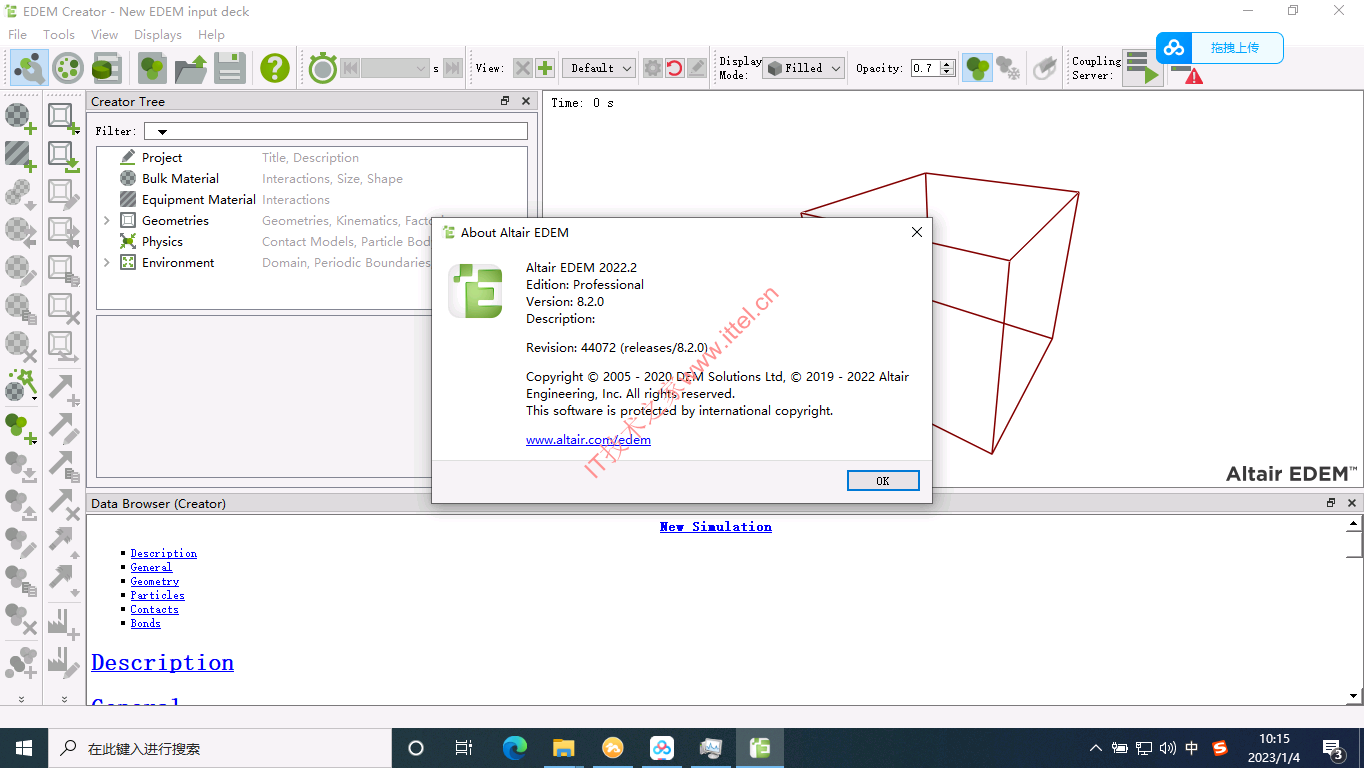Open Microsoft Edge from taskbar
This screenshot has width=1364, height=768.
(514, 748)
